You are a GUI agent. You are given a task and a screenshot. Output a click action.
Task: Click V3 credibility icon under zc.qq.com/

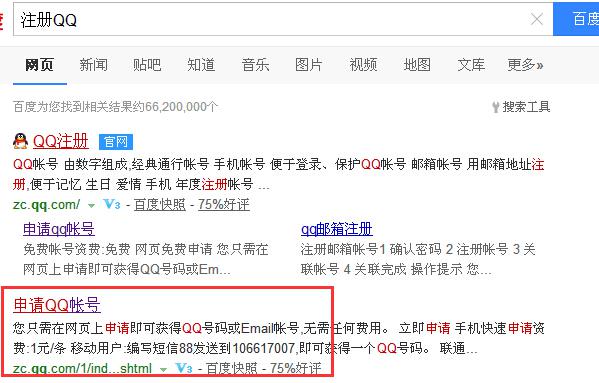click(112, 204)
